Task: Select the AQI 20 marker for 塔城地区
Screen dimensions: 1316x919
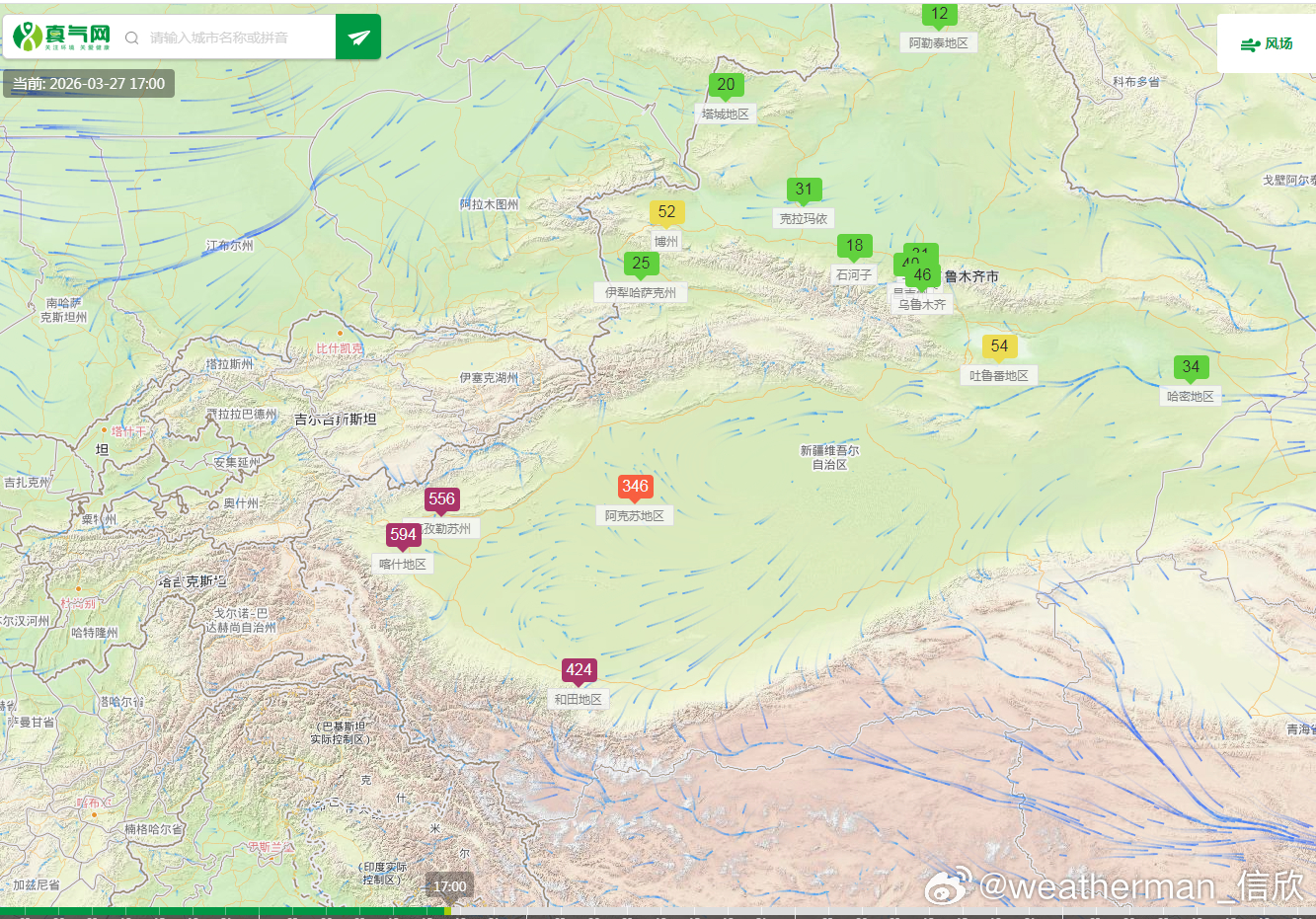Action: (726, 86)
